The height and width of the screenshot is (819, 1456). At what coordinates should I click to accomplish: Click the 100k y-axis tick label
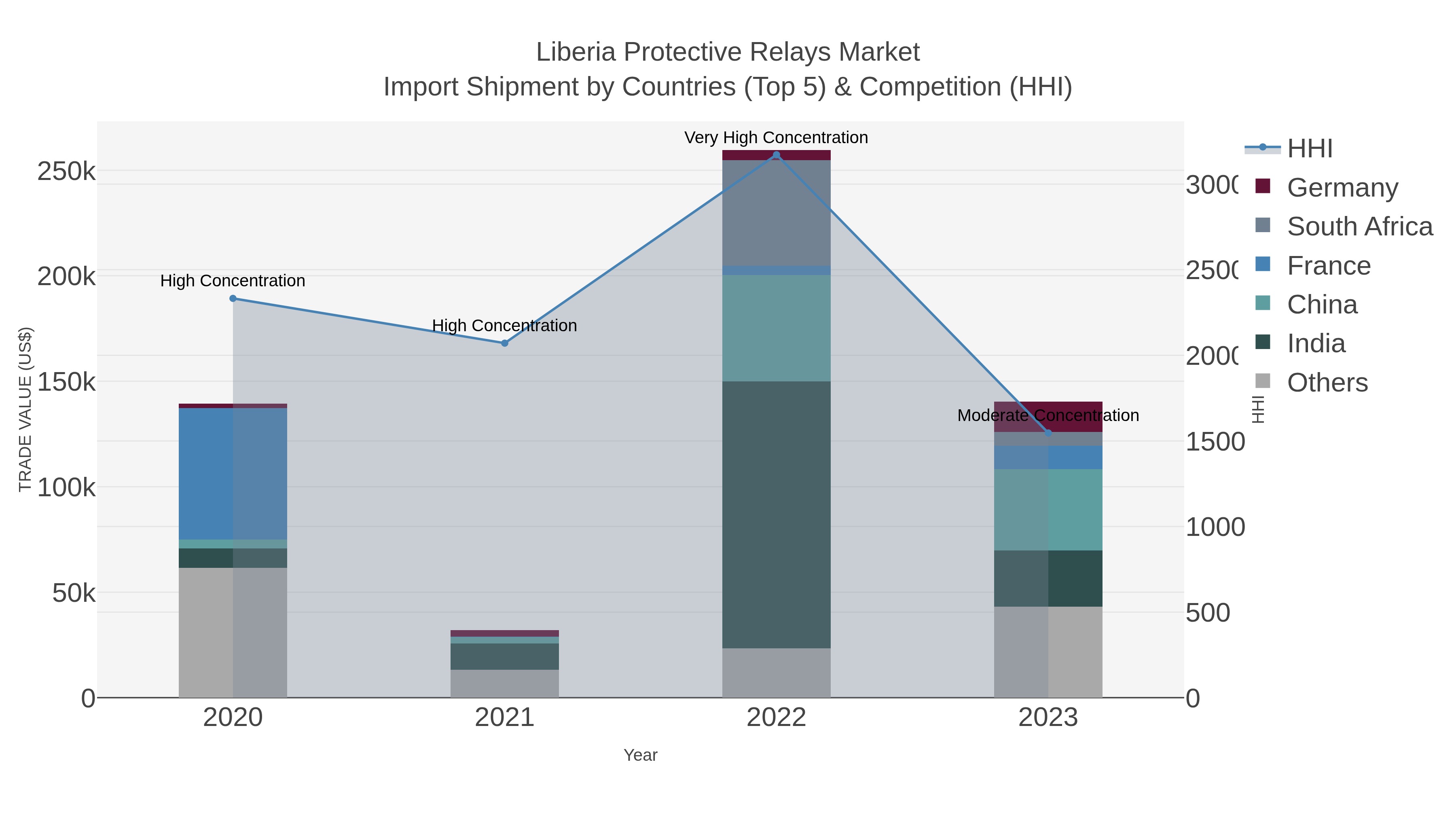point(67,487)
